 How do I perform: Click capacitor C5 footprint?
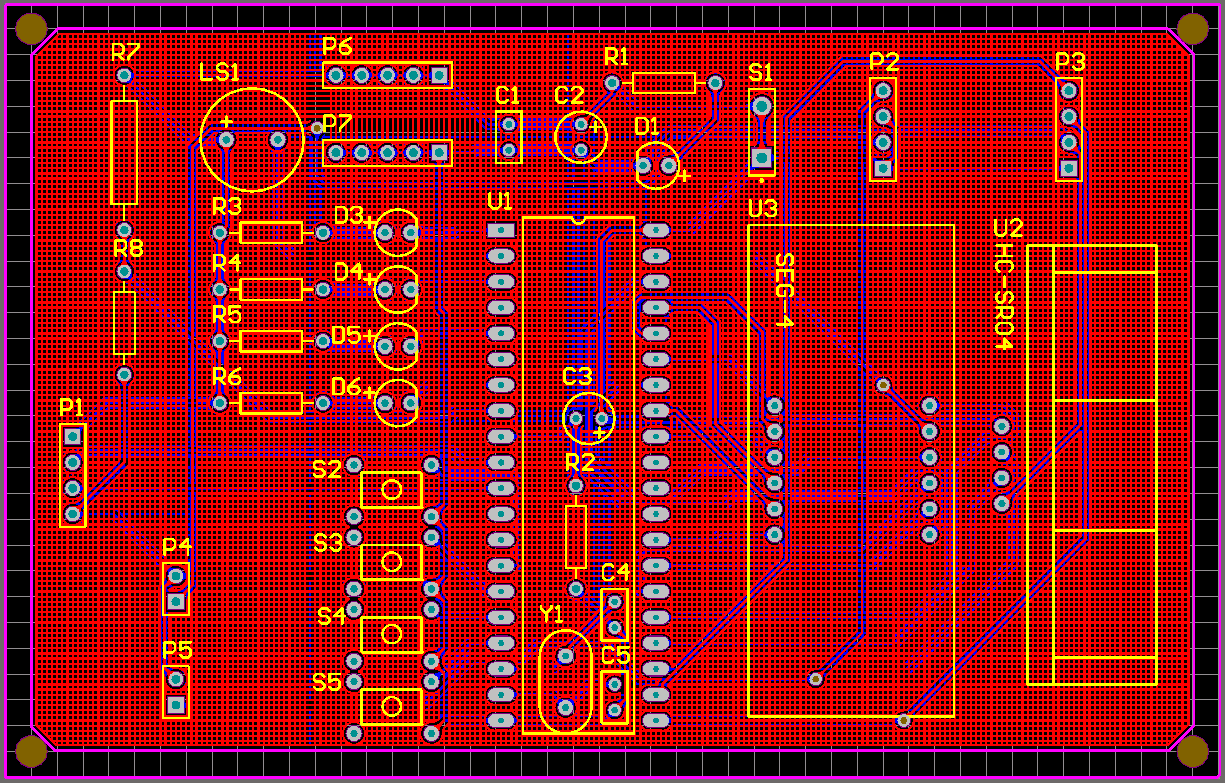(615, 697)
